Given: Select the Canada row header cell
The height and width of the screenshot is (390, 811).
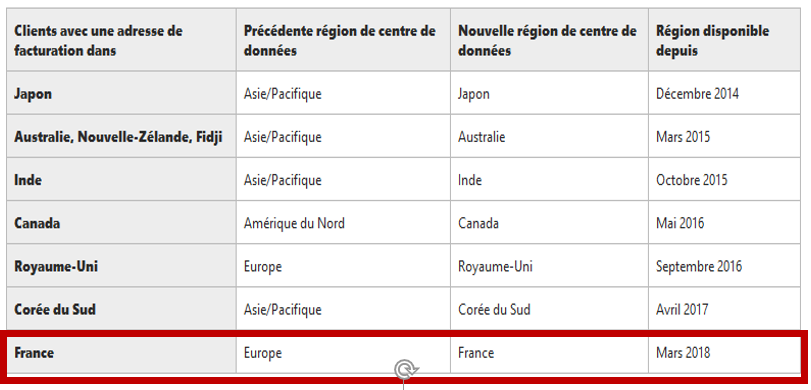Looking at the screenshot, I should [122, 223].
